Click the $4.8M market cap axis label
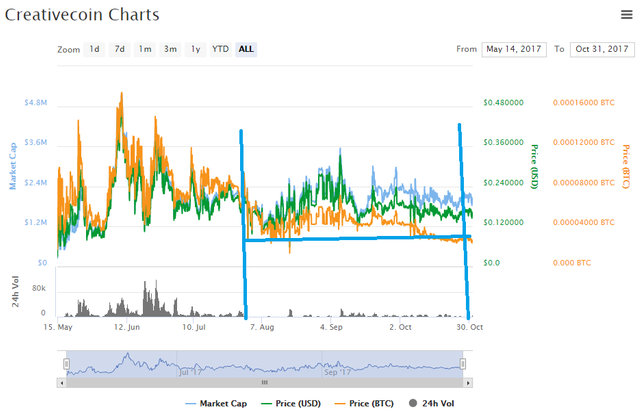 pos(36,102)
